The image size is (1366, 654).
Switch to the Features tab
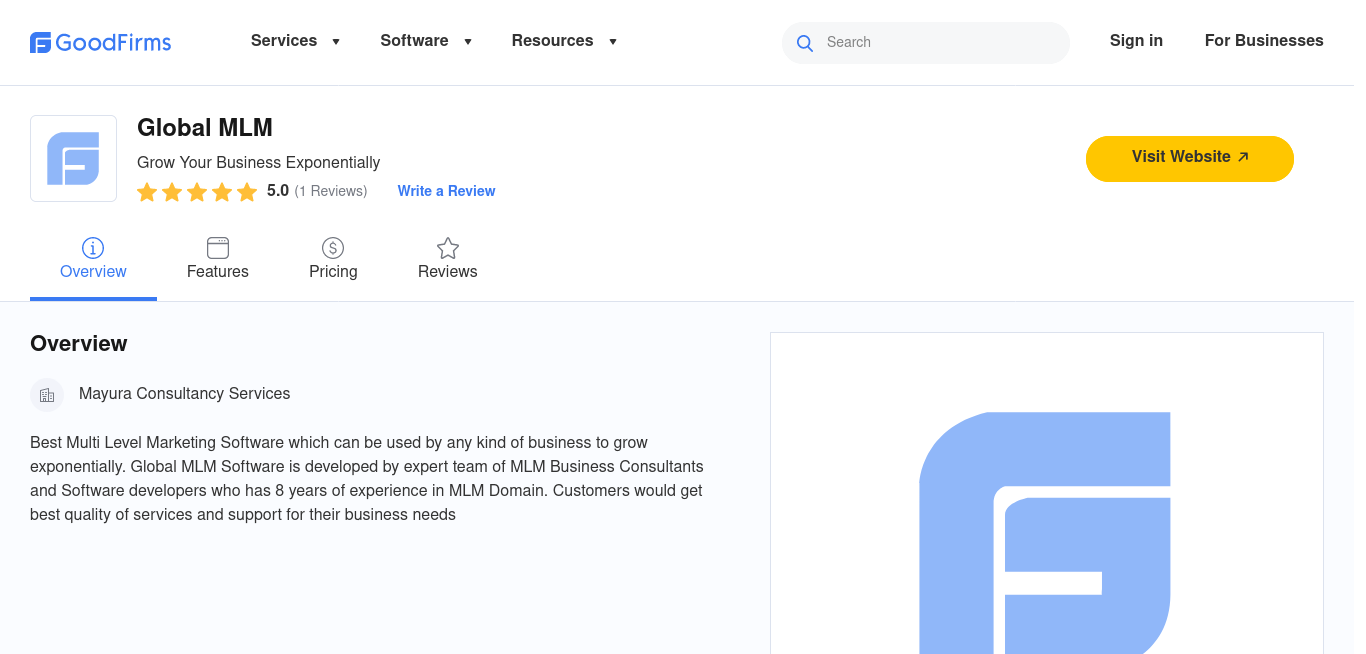(218, 271)
